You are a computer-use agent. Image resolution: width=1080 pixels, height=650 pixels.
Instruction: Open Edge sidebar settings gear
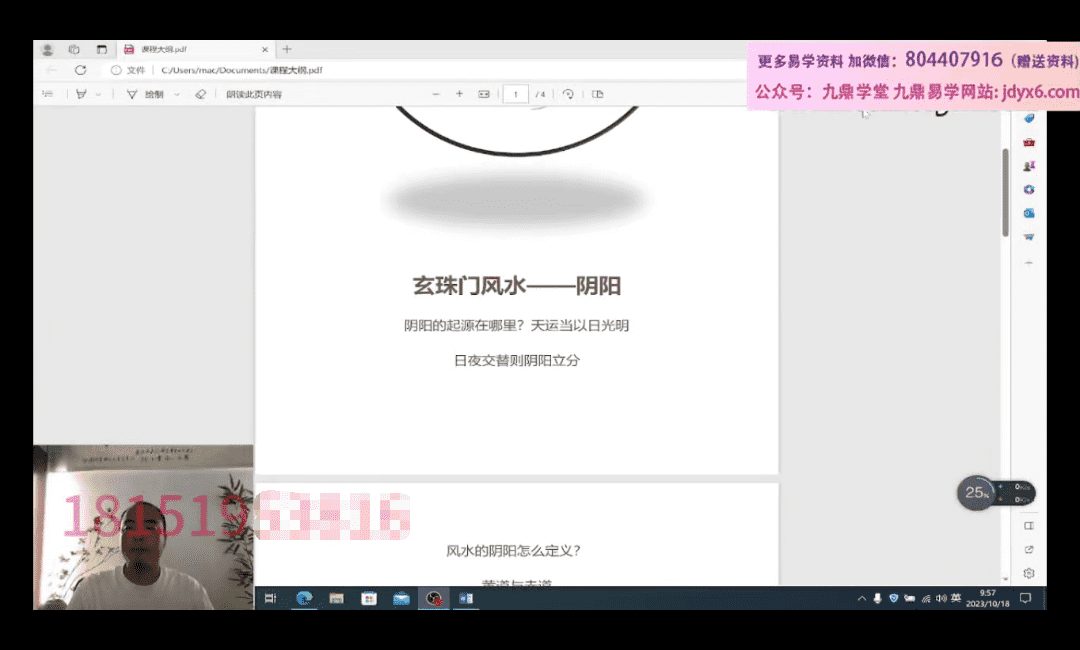[1028, 573]
